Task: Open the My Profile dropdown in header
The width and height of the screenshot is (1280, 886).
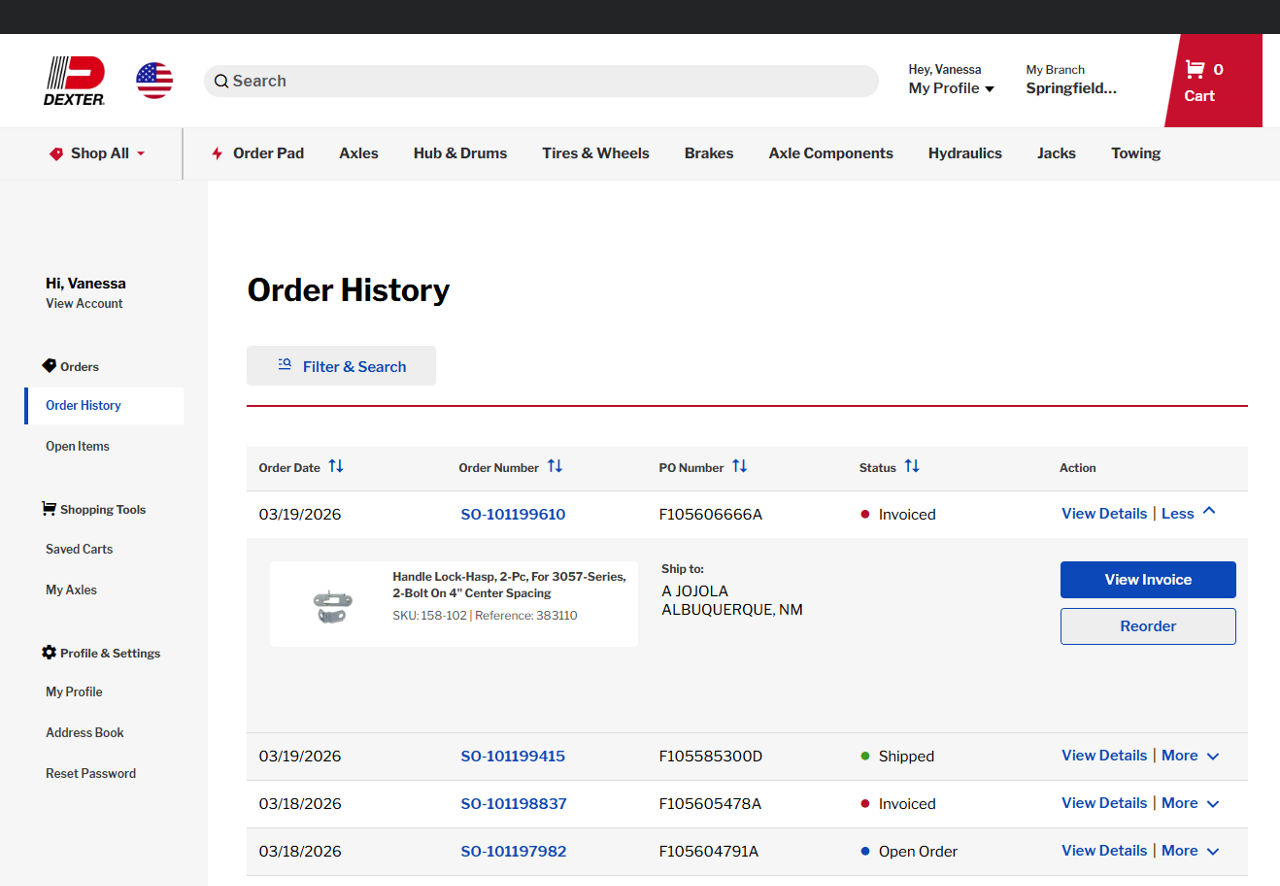Action: point(951,88)
